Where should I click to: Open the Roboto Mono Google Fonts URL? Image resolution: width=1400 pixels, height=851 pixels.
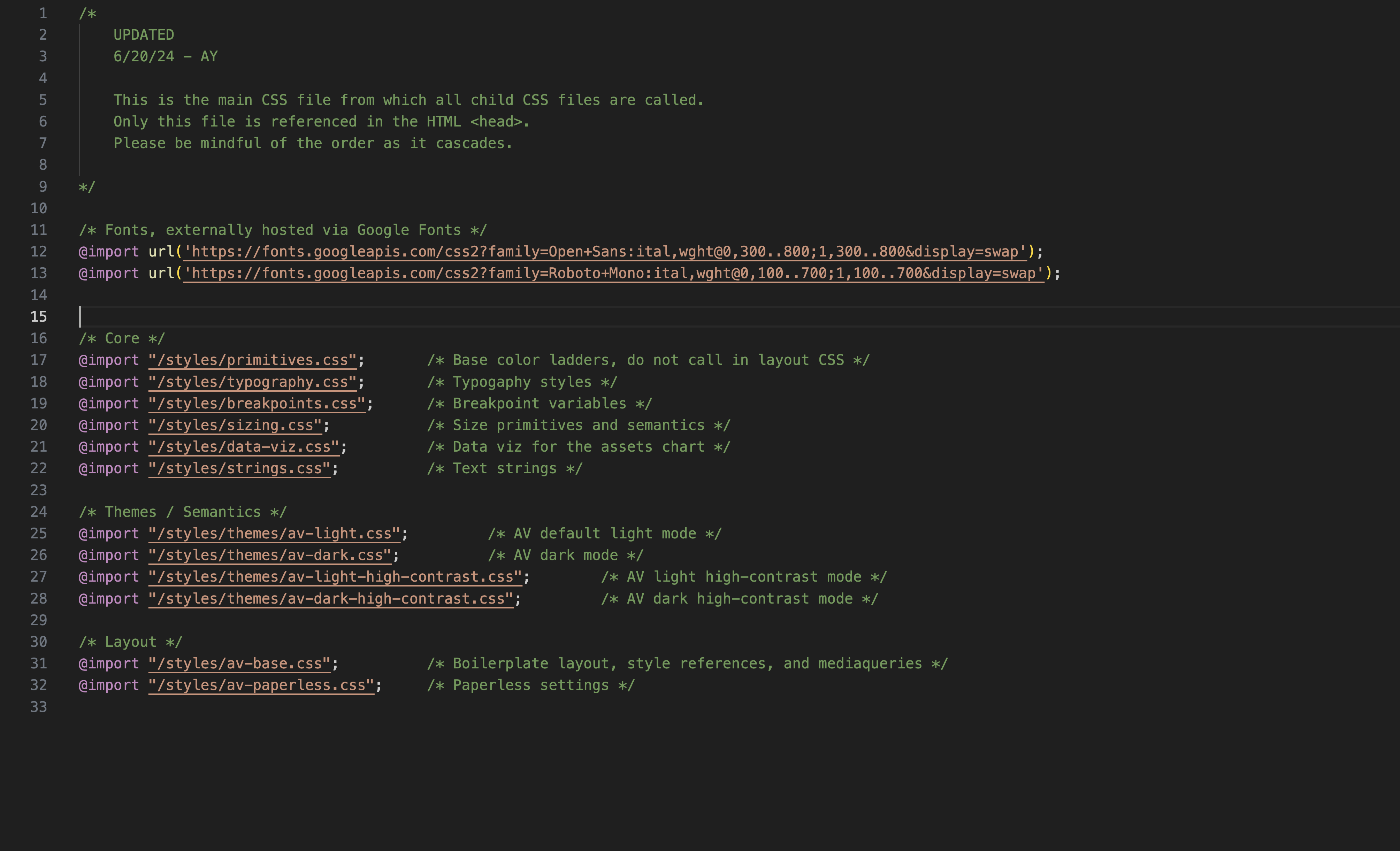point(614,273)
